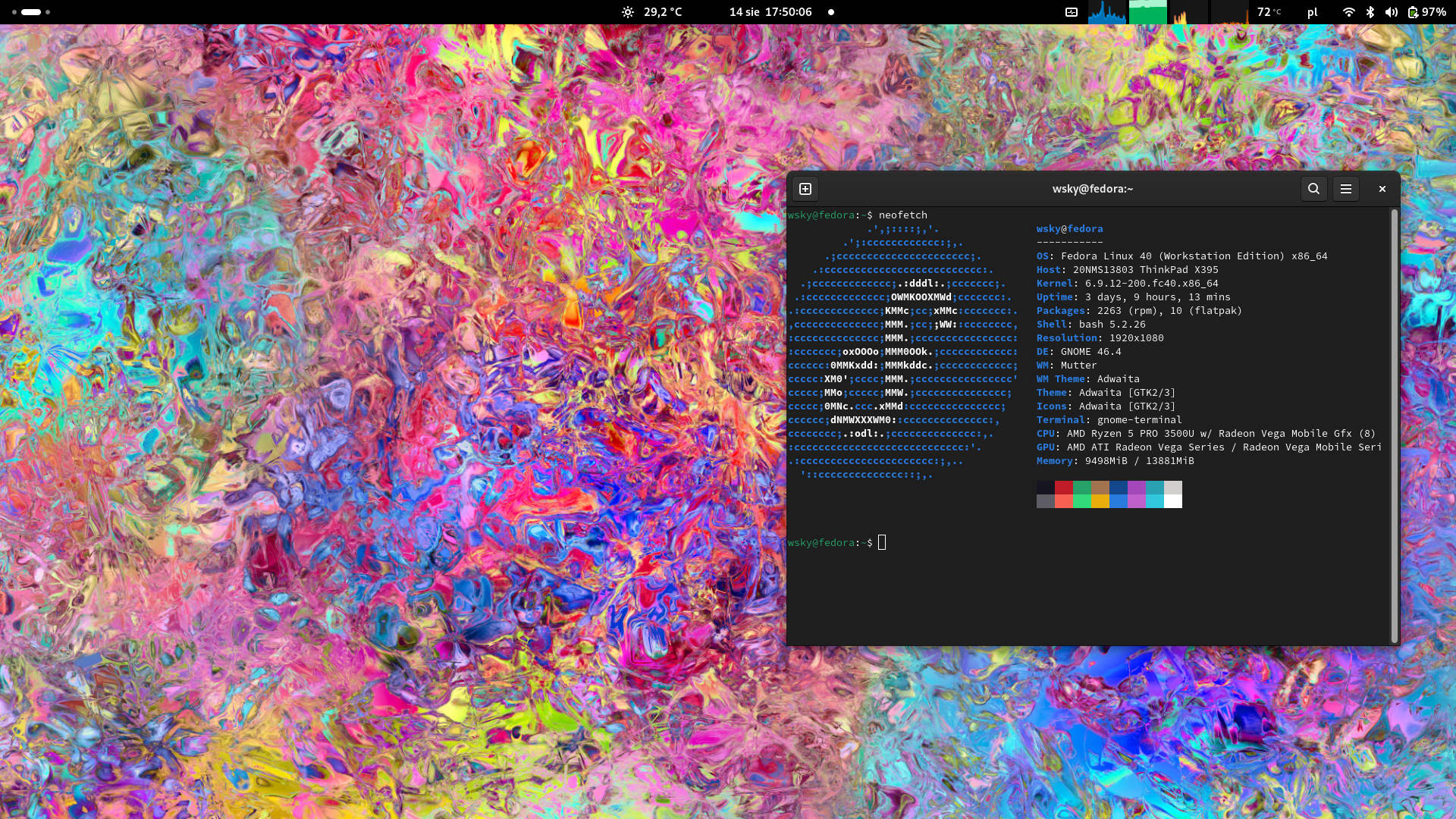Click the red color block in neofetch
The width and height of the screenshot is (1456, 819).
click(1063, 488)
